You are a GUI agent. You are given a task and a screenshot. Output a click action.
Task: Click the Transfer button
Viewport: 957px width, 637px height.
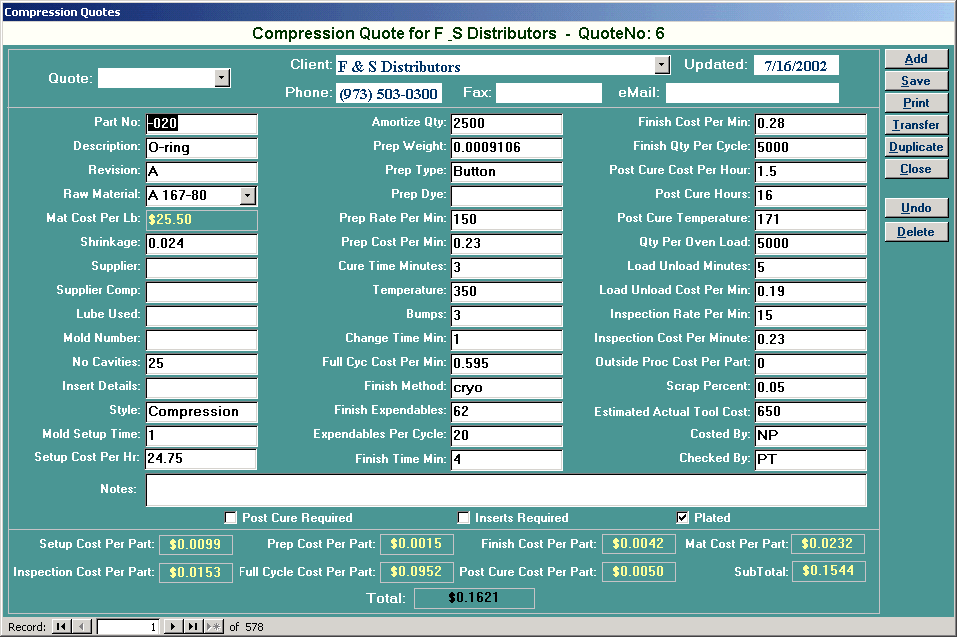[915, 125]
